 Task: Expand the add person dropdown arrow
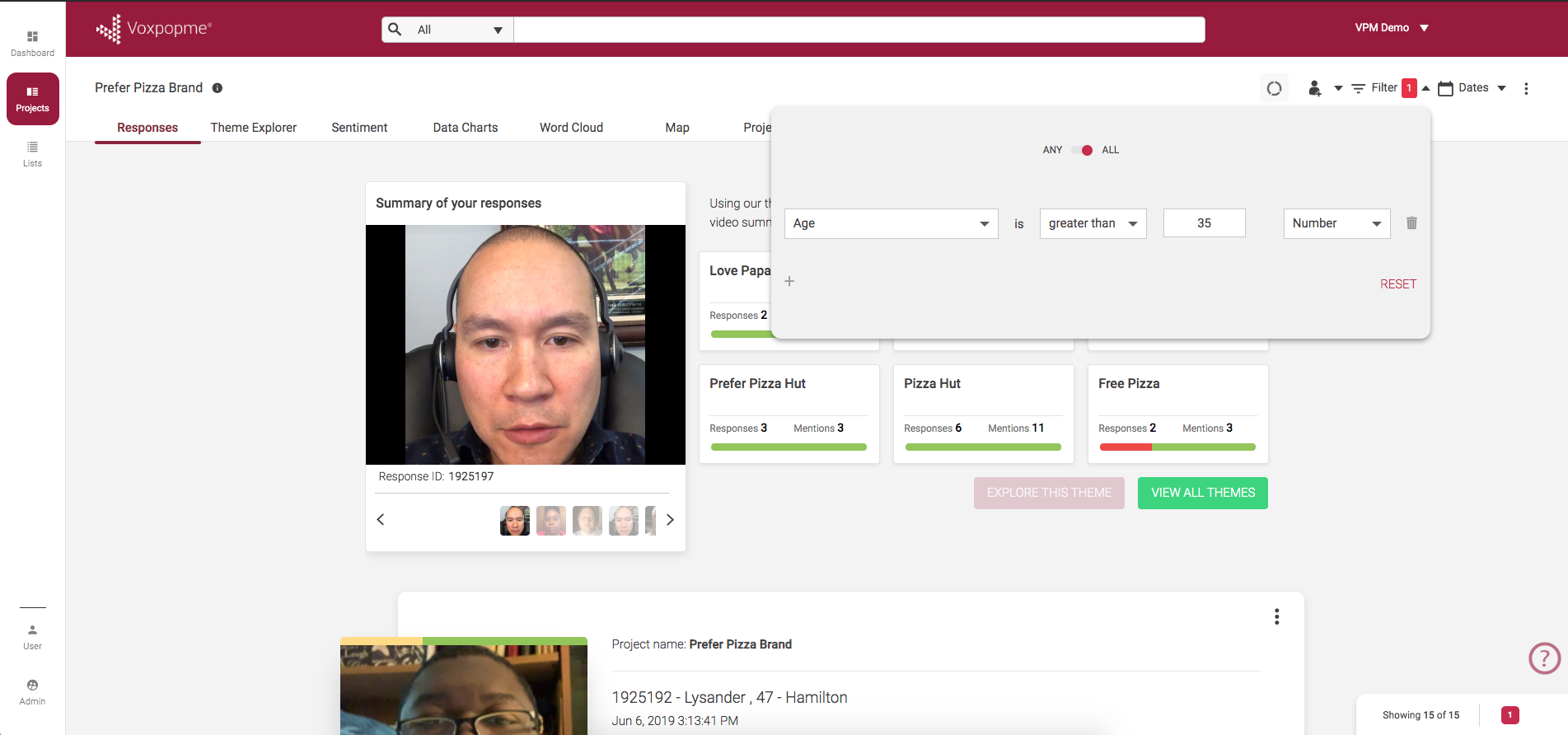(1338, 88)
